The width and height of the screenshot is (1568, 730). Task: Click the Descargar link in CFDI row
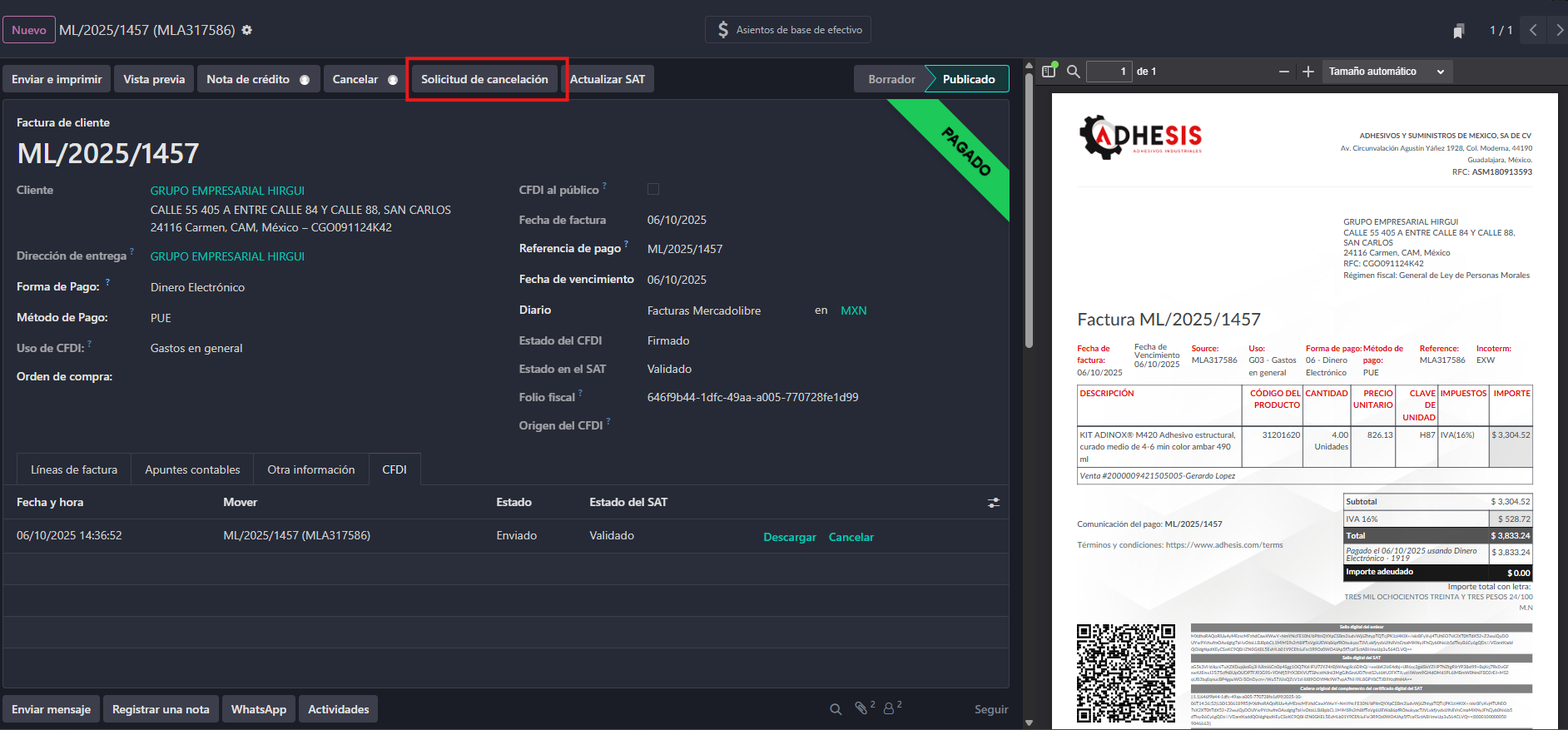pyautogui.click(x=789, y=537)
